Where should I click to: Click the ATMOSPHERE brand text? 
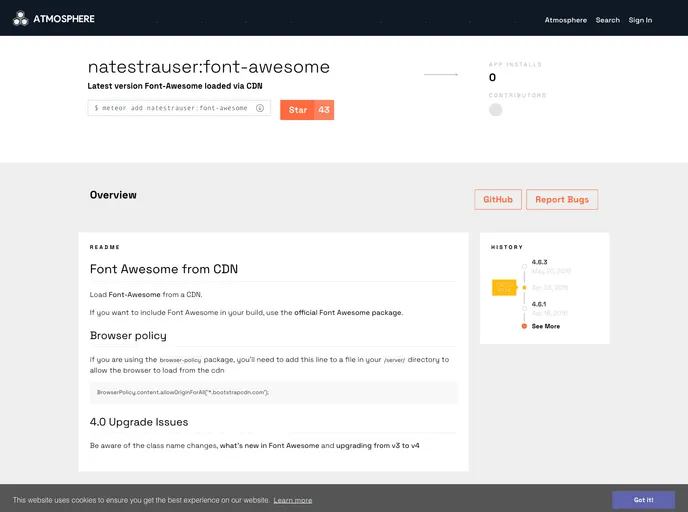pos(64,19)
